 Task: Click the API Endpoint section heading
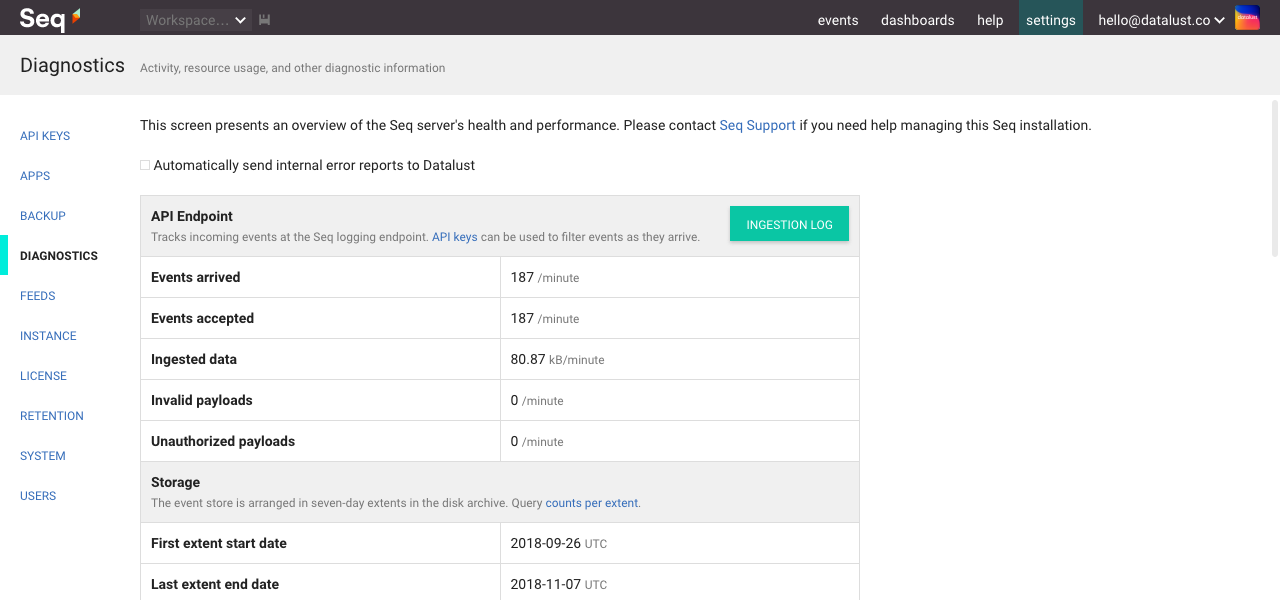coord(192,216)
